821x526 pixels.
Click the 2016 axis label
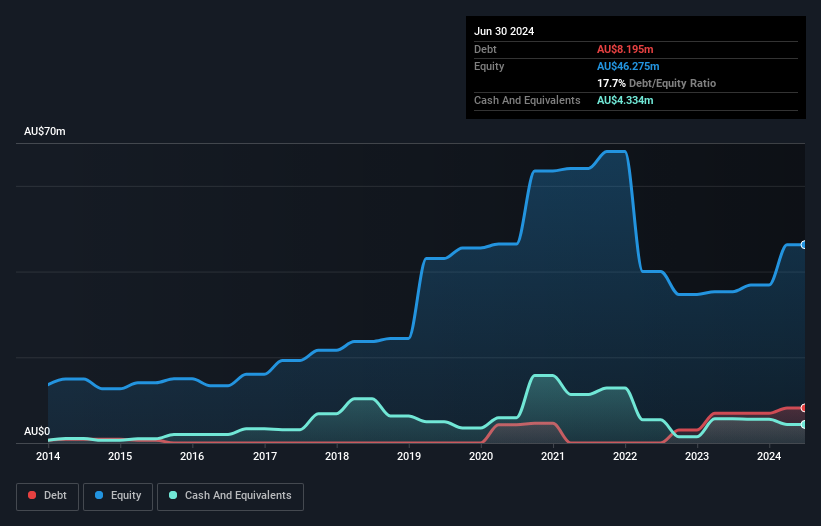pos(192,456)
